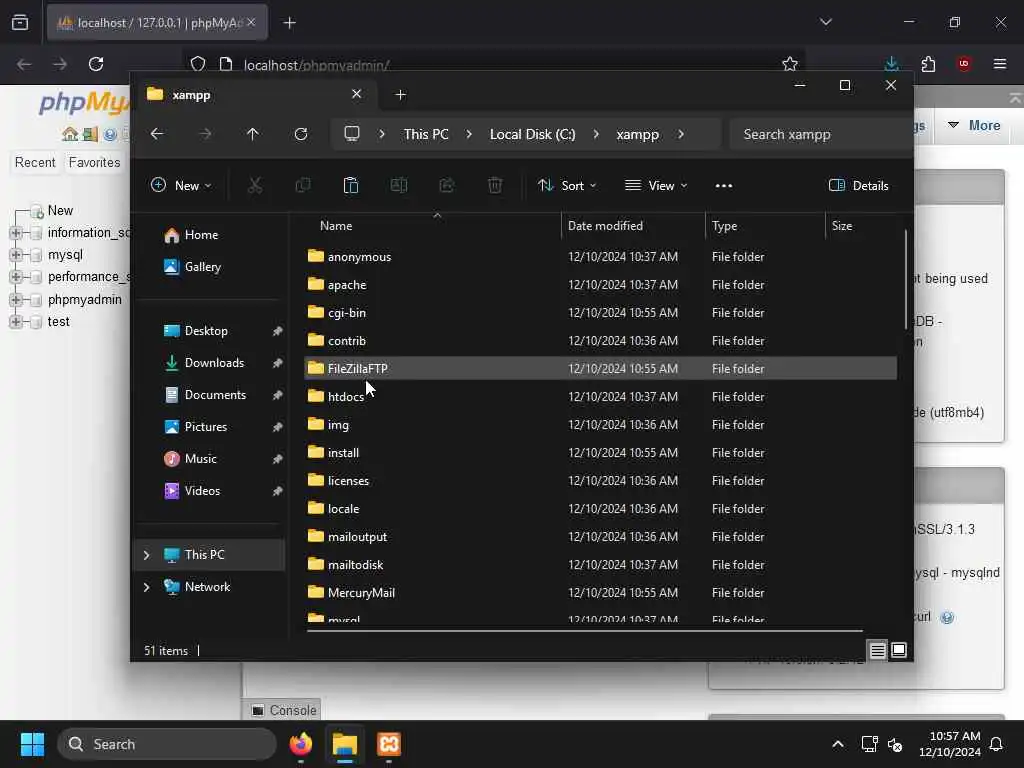Open the See more three-dots menu
The height and width of the screenshot is (768, 1024).
pos(724,185)
